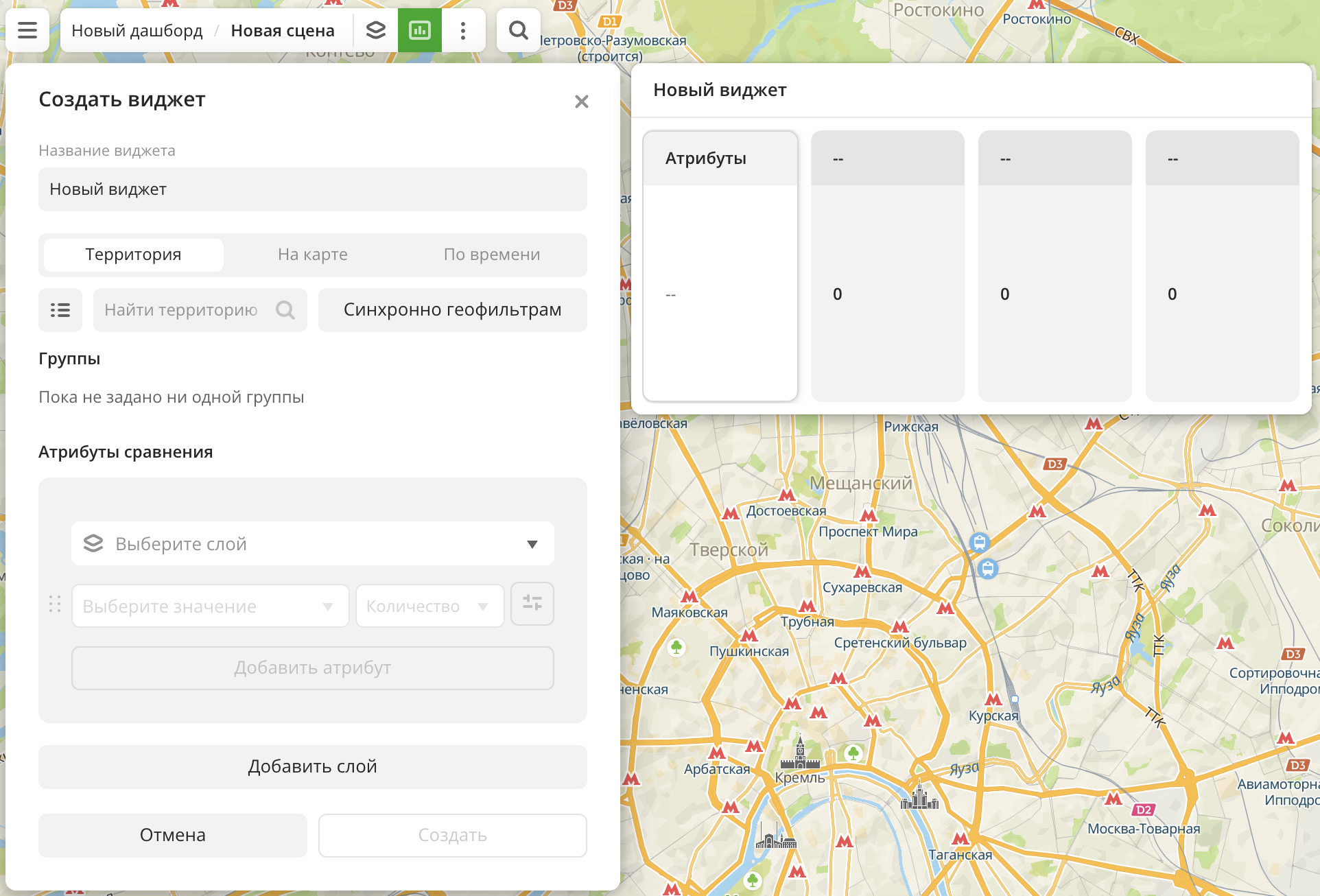Close the Создать виджет panel

pyautogui.click(x=582, y=102)
